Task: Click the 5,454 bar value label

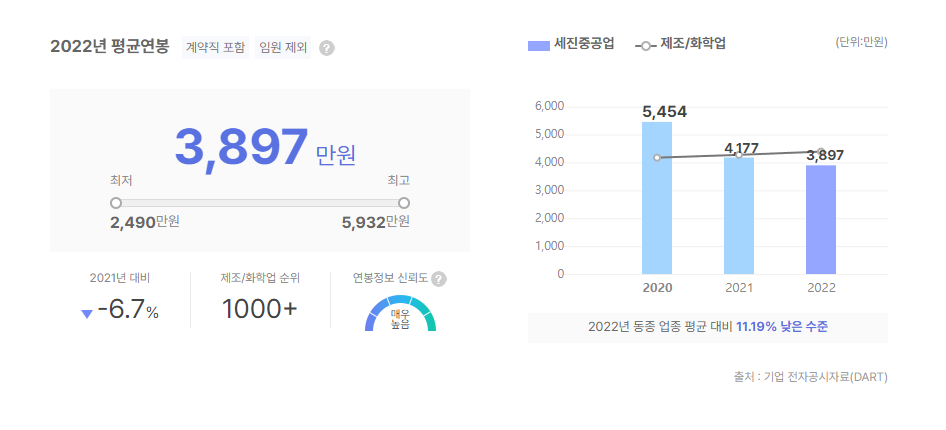Action: pyautogui.click(x=664, y=112)
